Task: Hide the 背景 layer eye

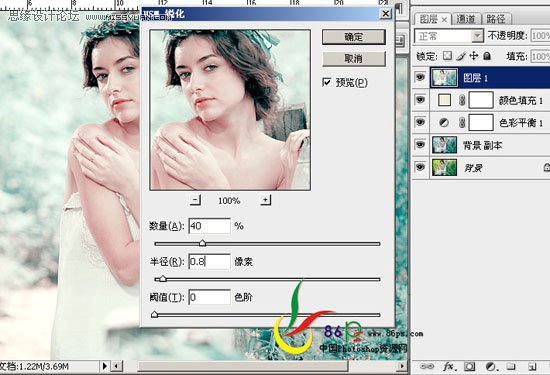Action: pyautogui.click(x=420, y=167)
